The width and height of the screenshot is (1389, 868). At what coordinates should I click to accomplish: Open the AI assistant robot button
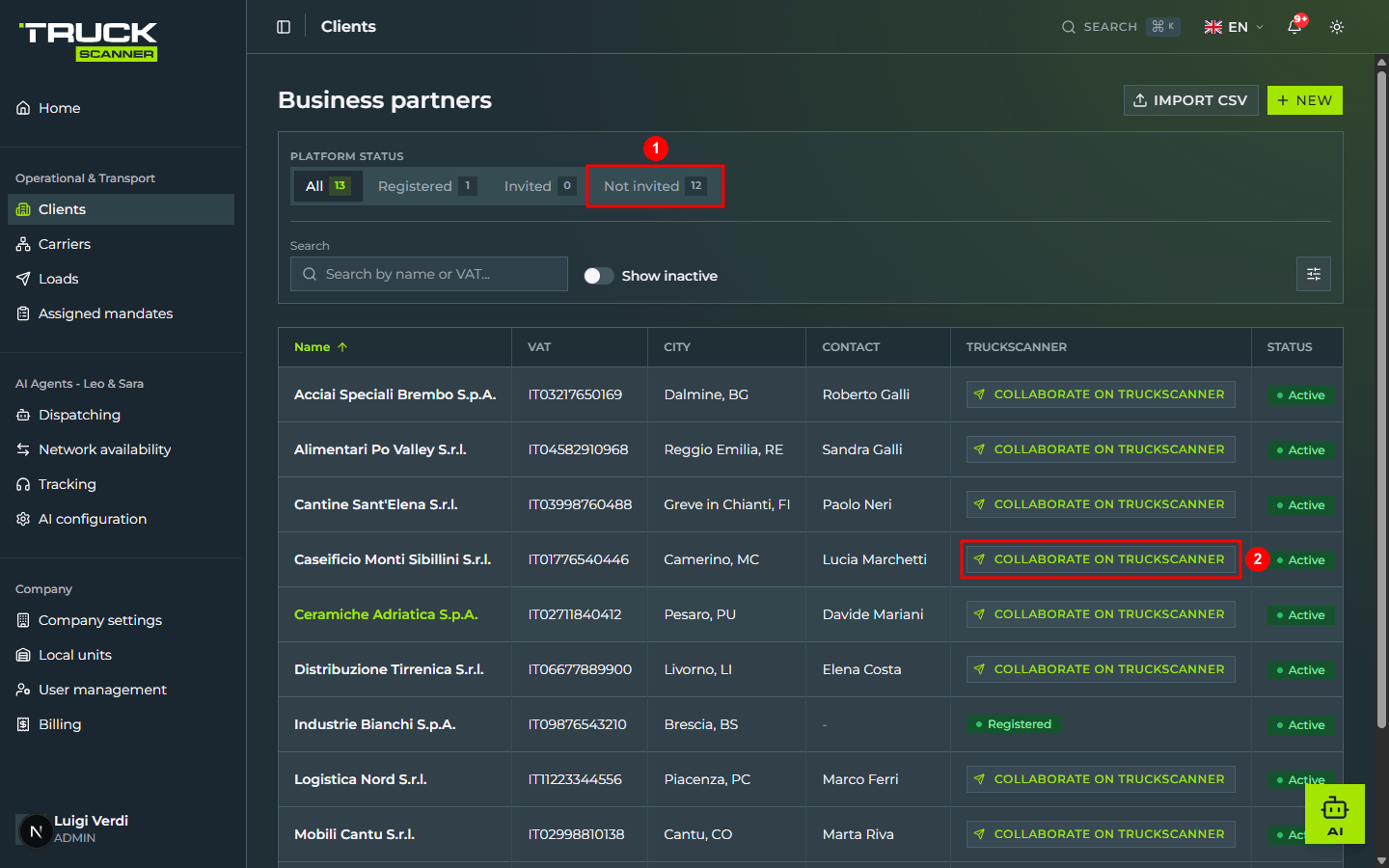point(1335,814)
